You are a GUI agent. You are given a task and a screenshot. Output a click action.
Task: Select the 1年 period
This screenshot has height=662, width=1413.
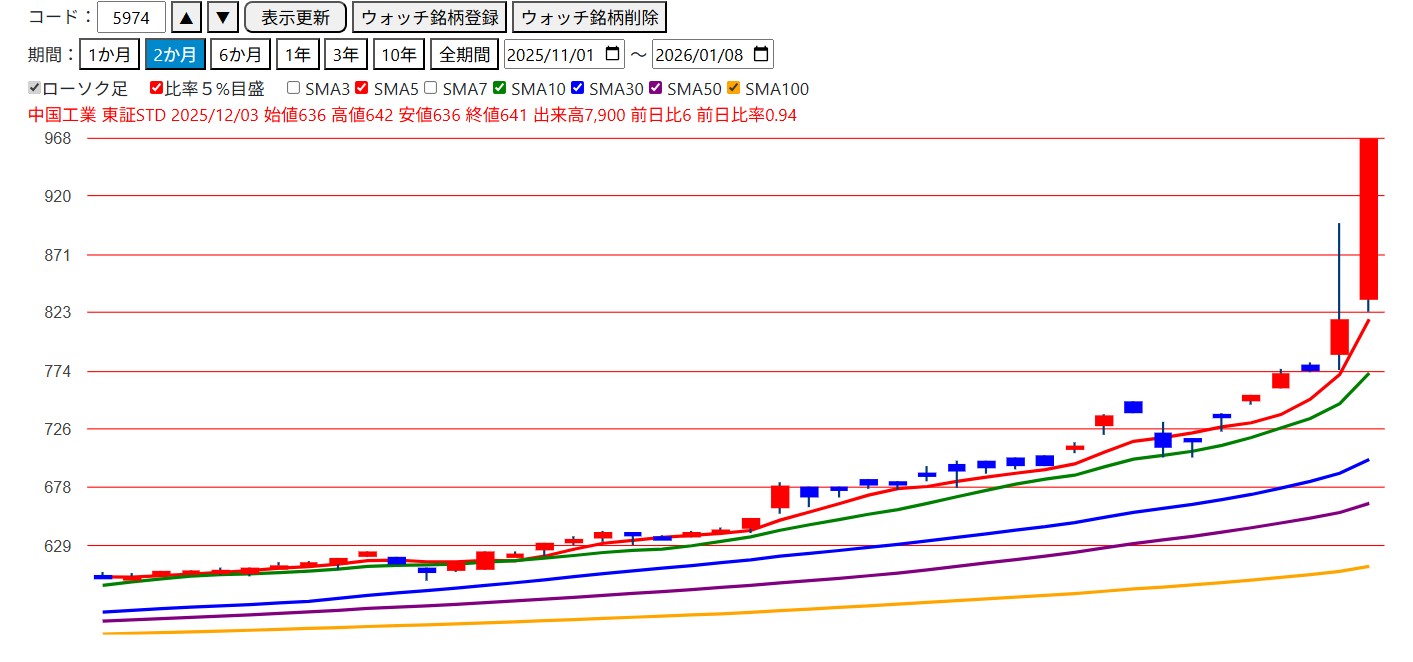click(x=297, y=54)
